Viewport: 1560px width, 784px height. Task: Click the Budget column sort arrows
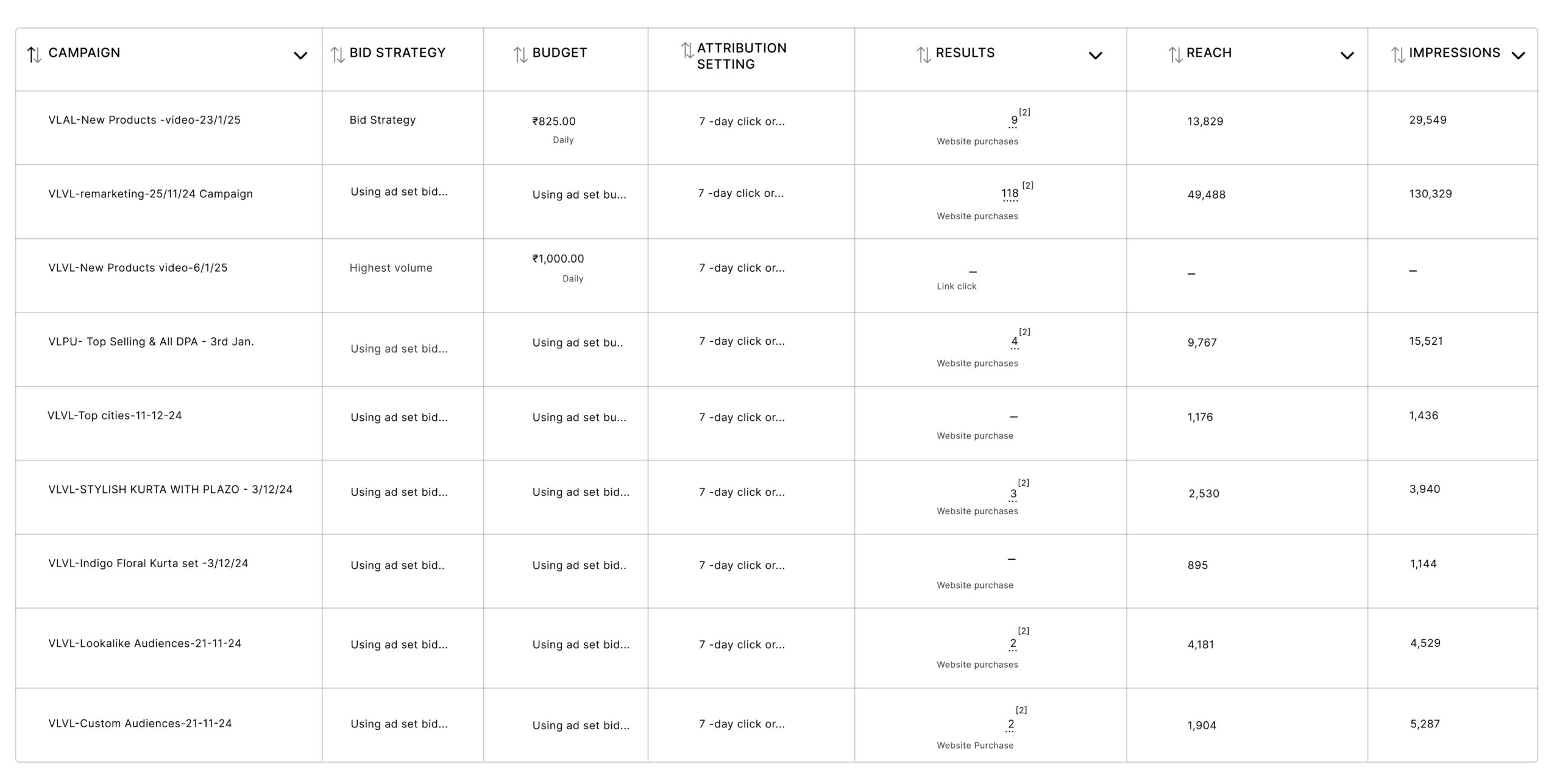[x=520, y=55]
